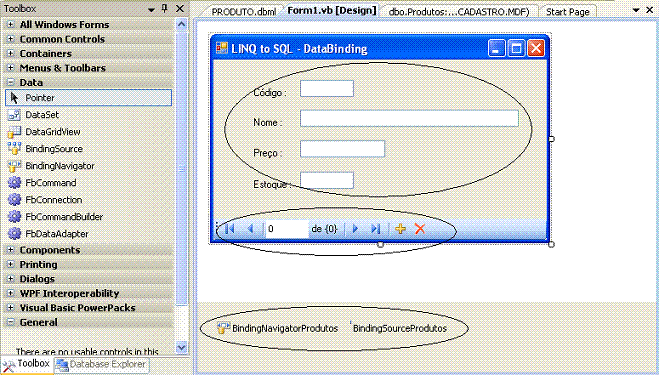The width and height of the screenshot is (659, 375).
Task: Select the Preço label
Action: point(268,153)
